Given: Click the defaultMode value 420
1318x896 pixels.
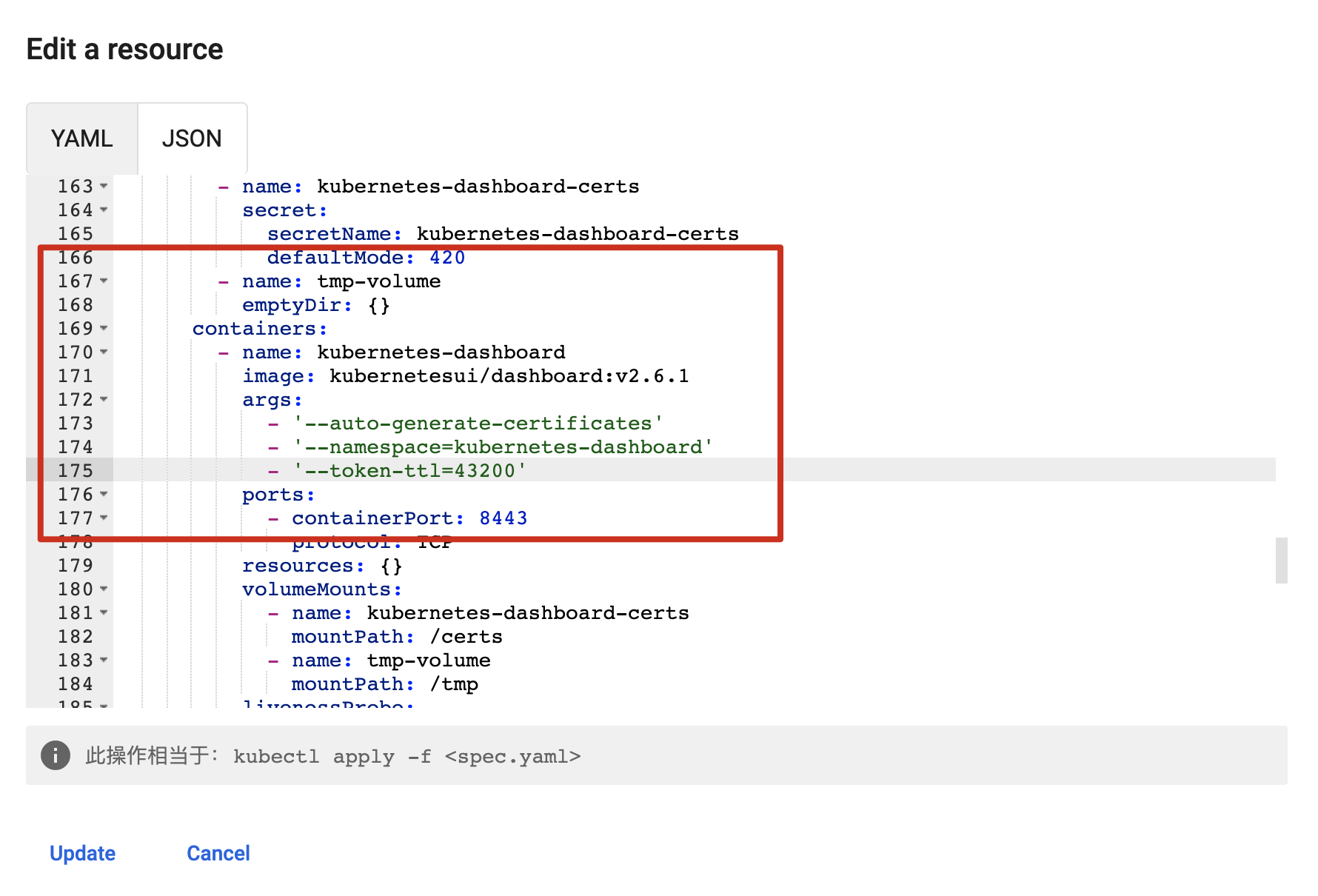Looking at the screenshot, I should pos(447,258).
